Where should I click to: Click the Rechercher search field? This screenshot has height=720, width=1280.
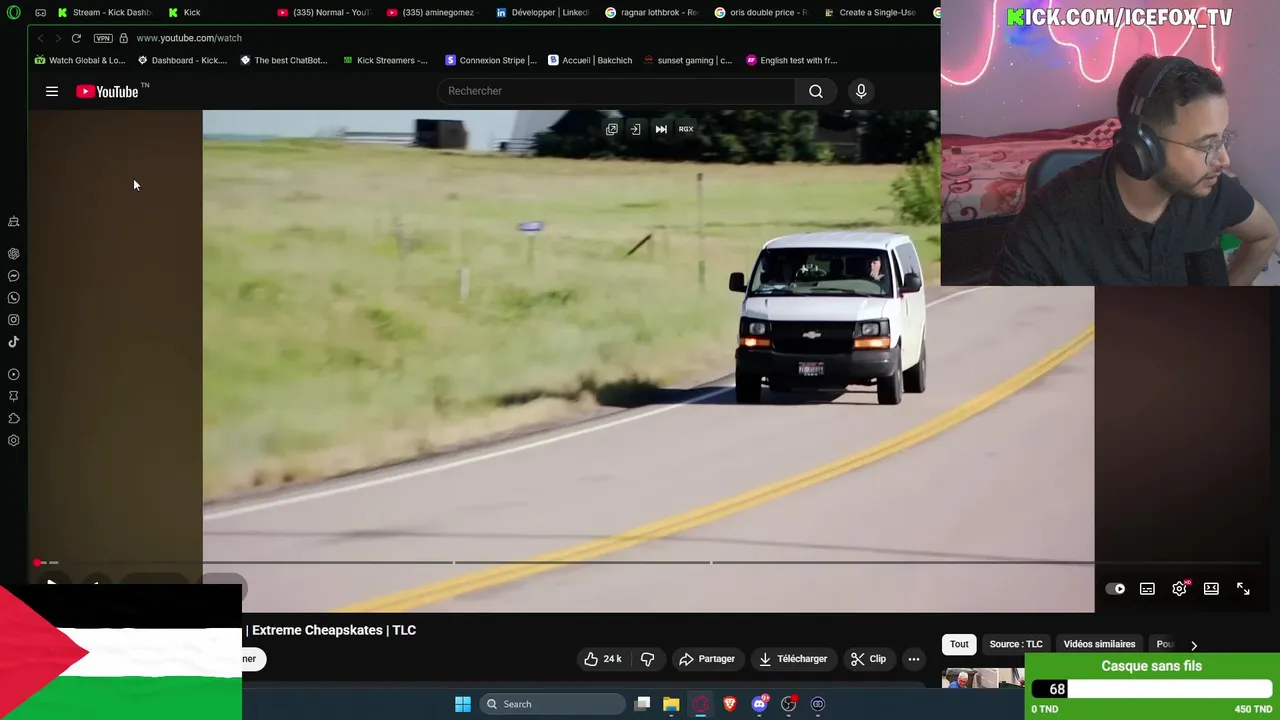[615, 91]
